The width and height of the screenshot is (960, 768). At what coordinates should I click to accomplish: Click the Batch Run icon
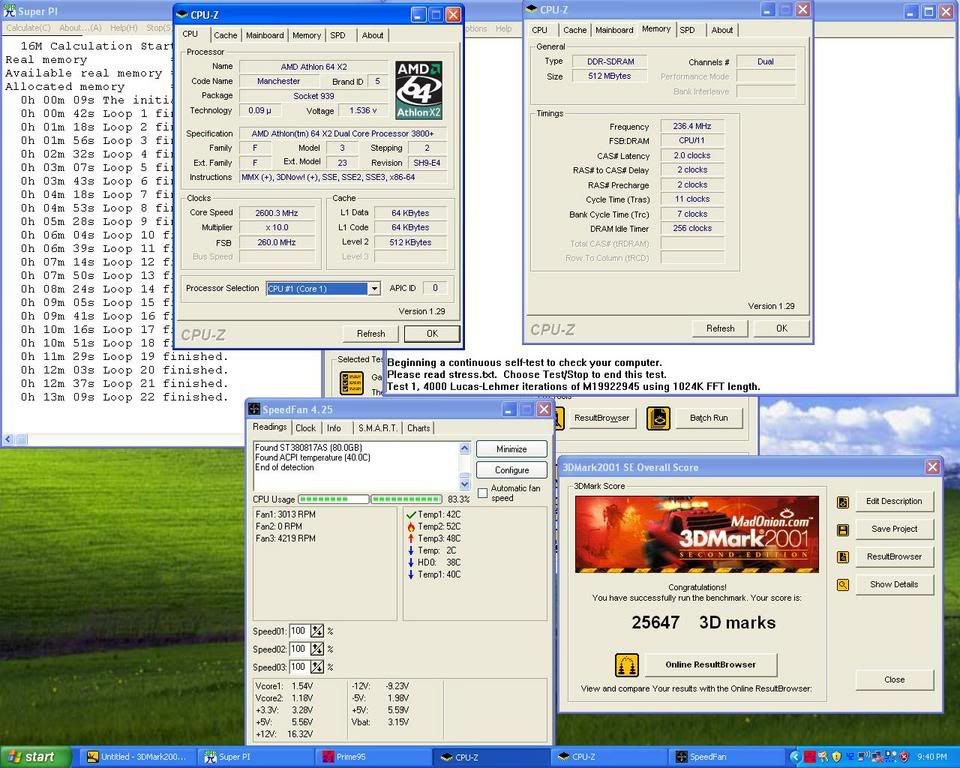657,417
